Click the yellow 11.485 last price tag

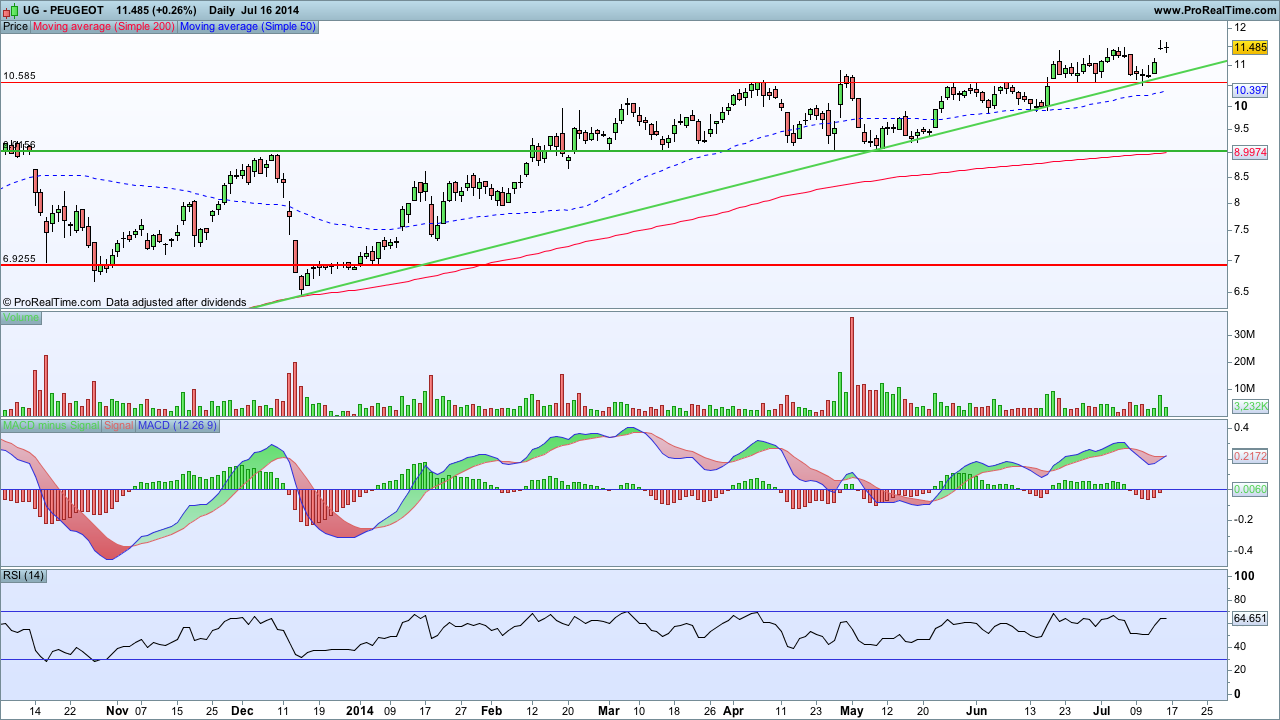click(1250, 47)
